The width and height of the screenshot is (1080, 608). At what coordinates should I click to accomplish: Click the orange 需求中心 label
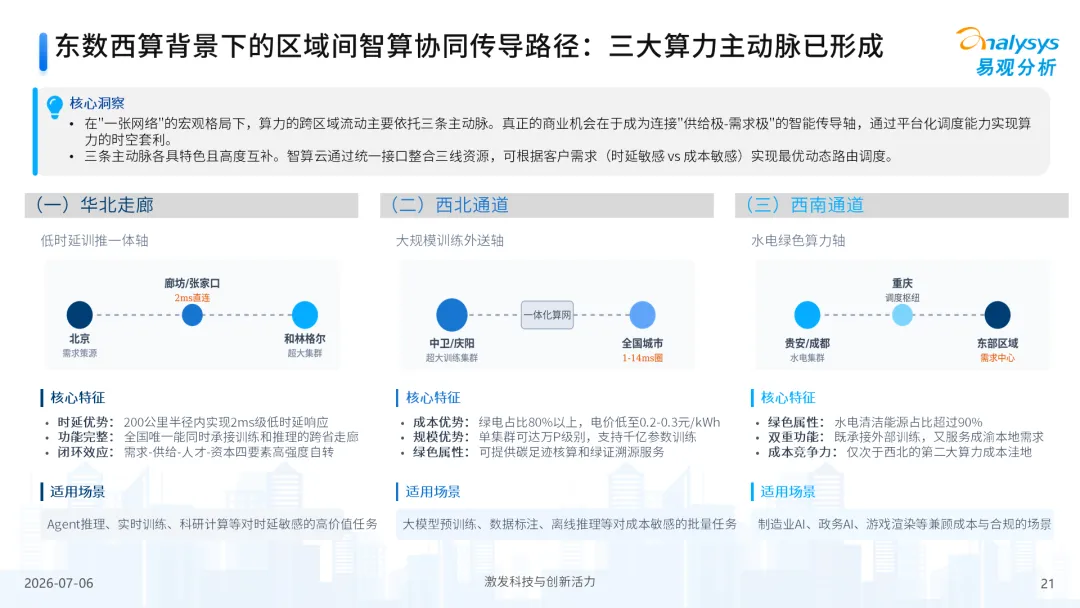pyautogui.click(x=997, y=358)
